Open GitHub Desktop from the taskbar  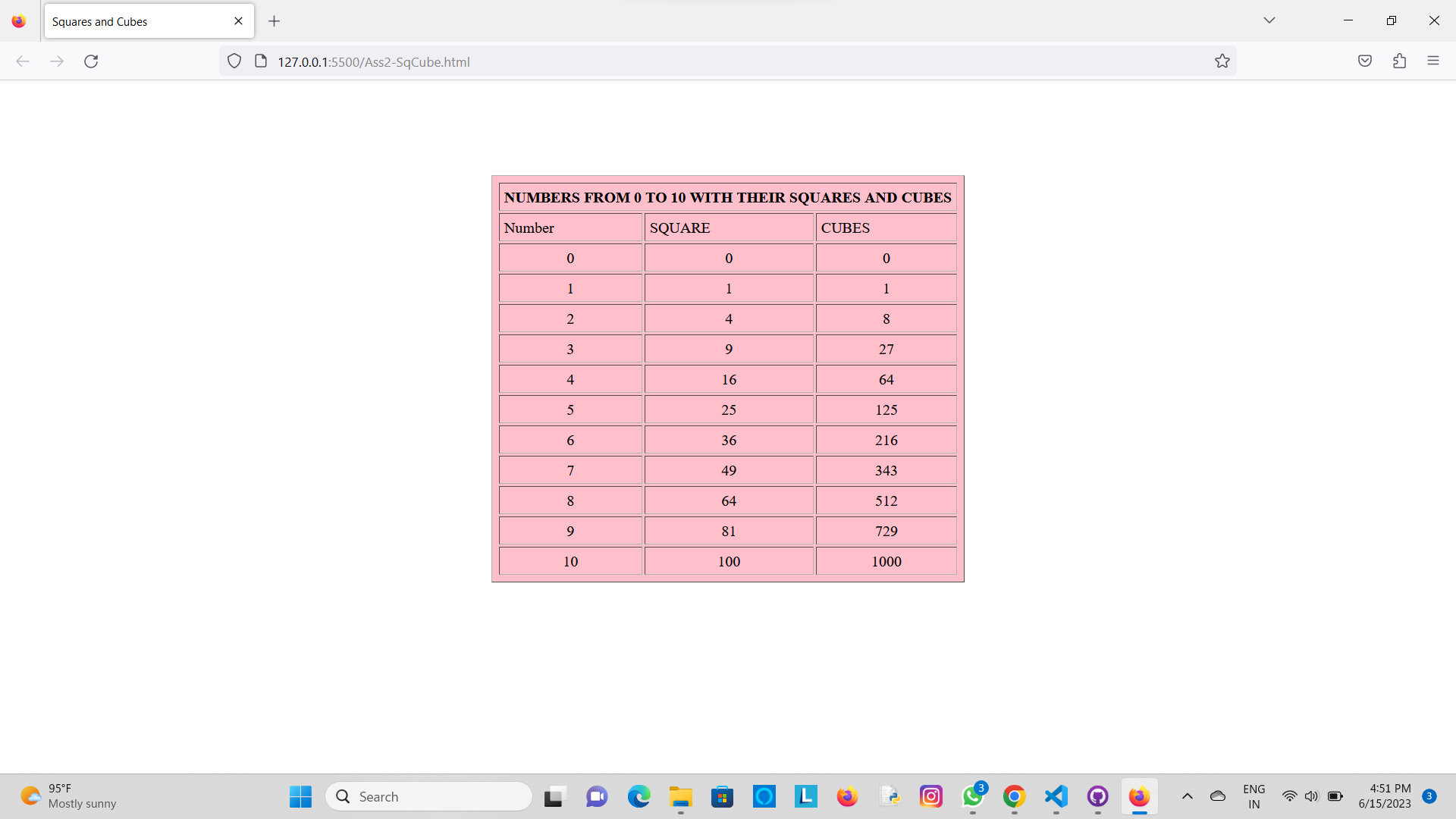(1097, 796)
